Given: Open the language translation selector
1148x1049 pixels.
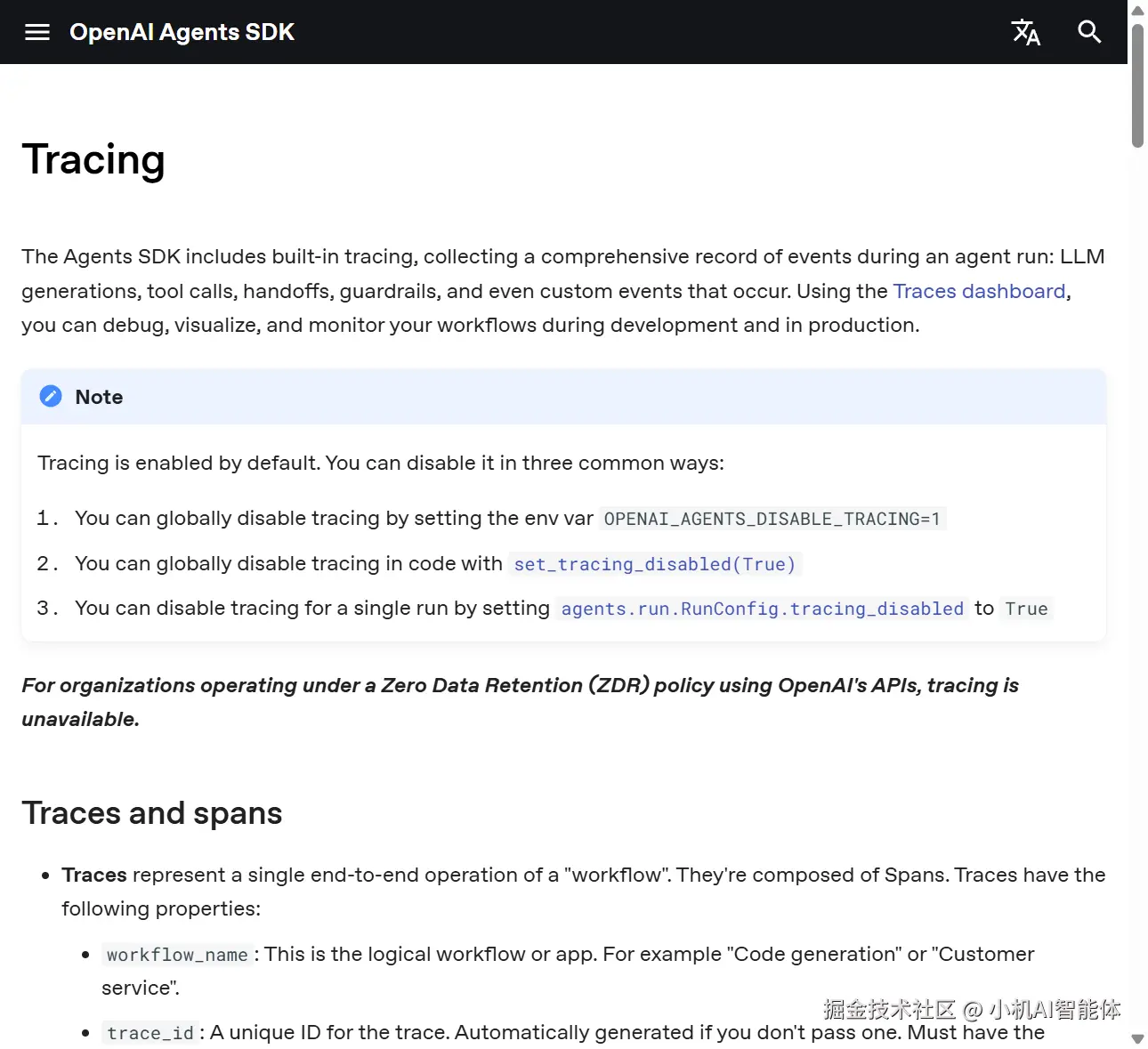Looking at the screenshot, I should pyautogui.click(x=1026, y=32).
